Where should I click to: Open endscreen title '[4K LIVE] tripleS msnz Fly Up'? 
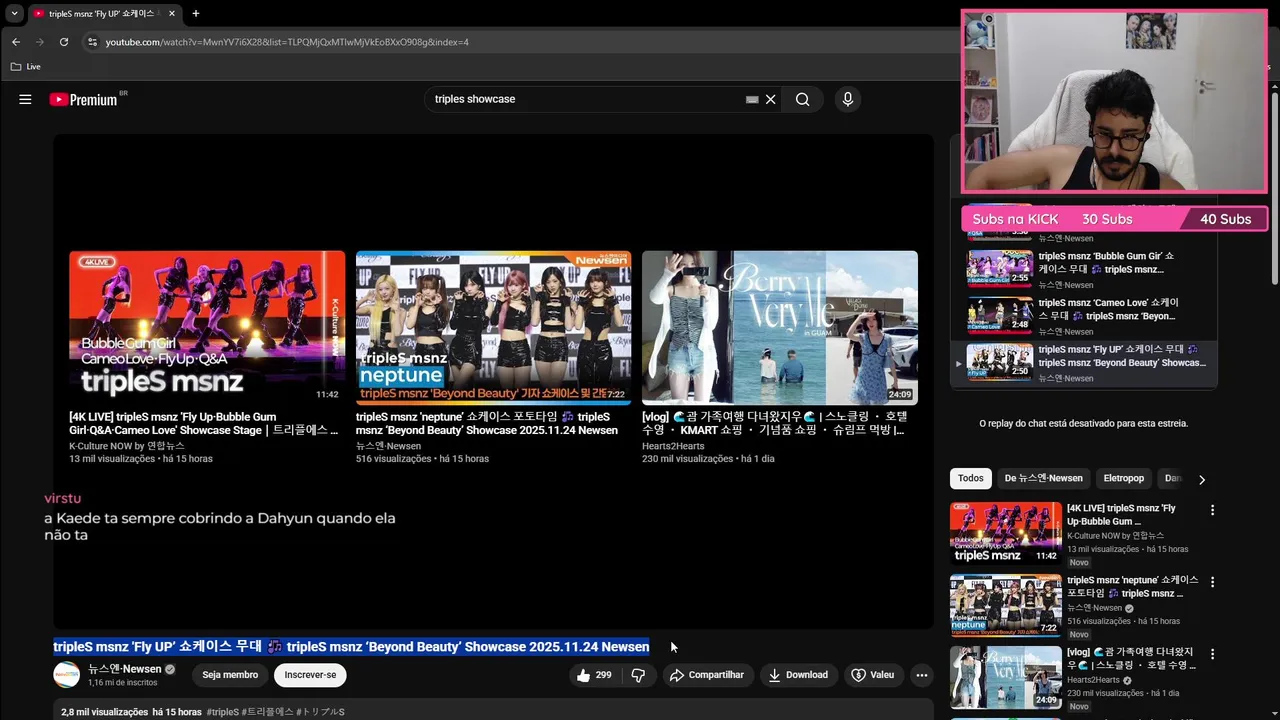[x=204, y=423]
